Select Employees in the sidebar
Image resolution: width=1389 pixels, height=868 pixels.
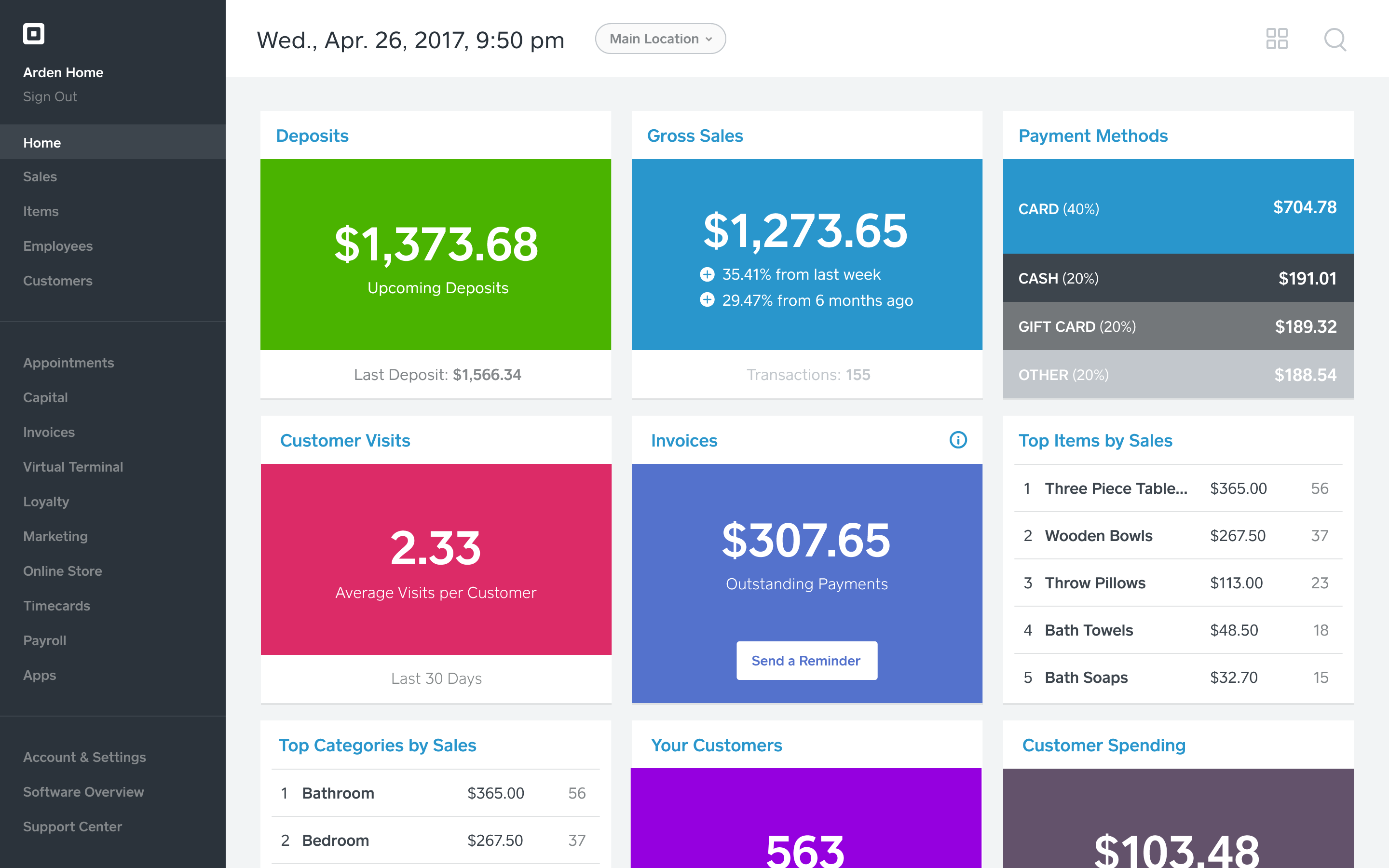(58, 246)
